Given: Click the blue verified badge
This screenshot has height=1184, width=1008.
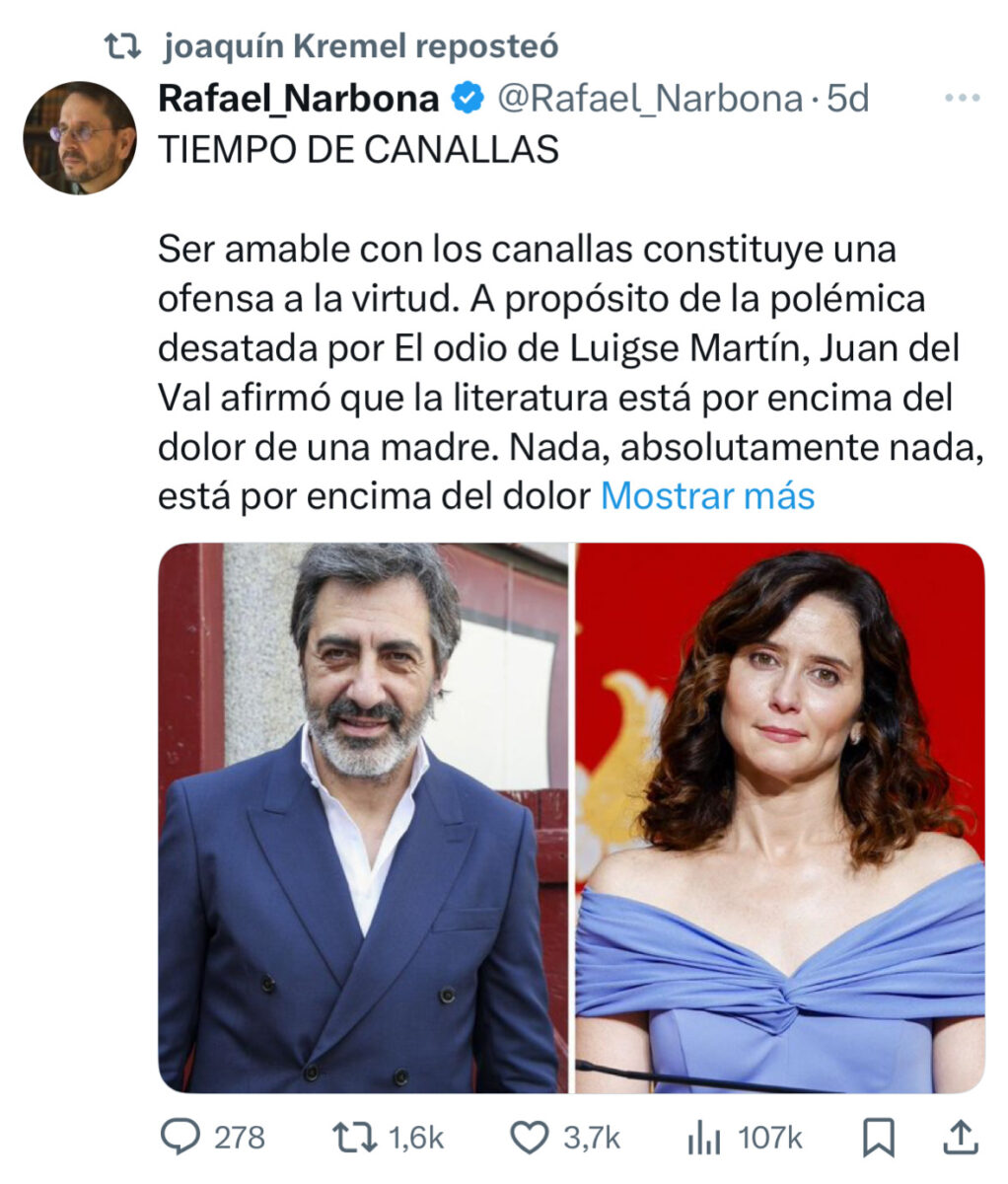Looking at the screenshot, I should pyautogui.click(x=468, y=99).
